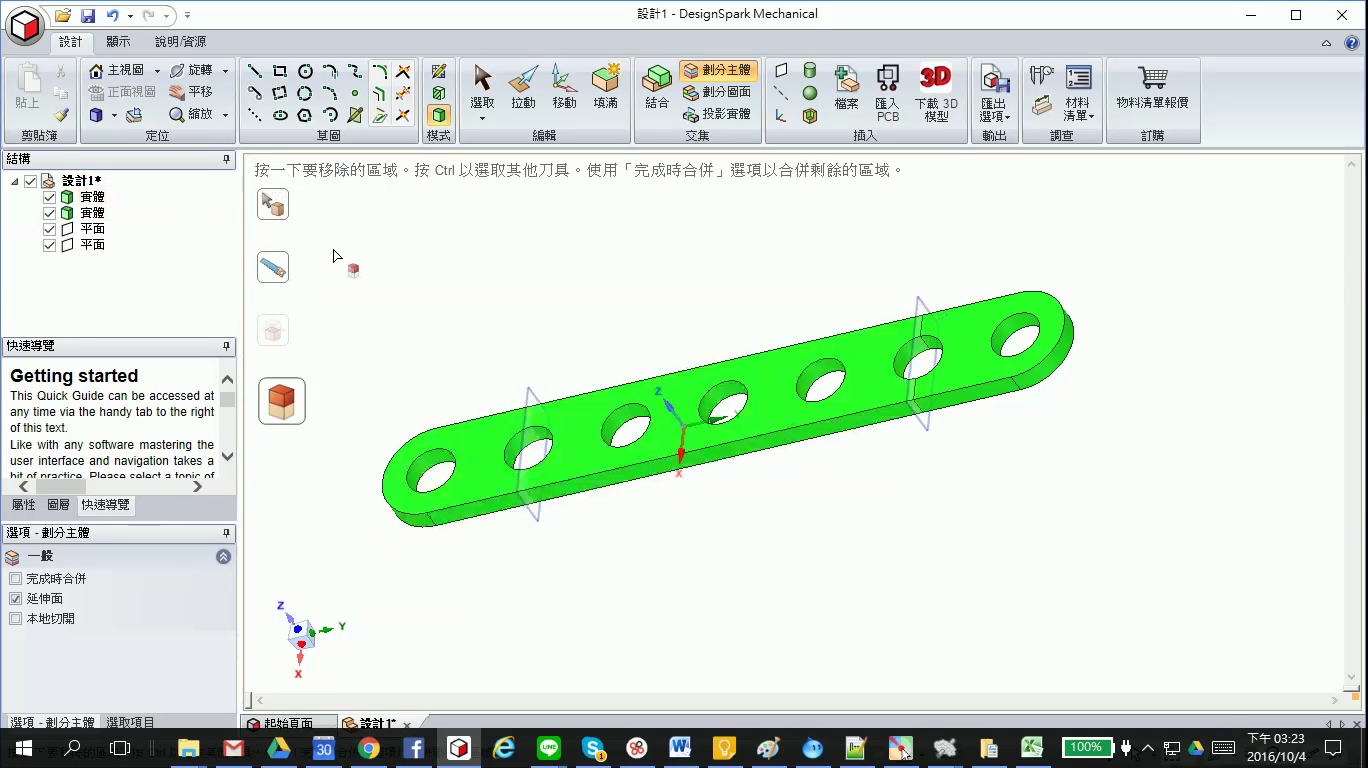Open the 顯示 ribbon tab
The height and width of the screenshot is (768, 1368).
coord(118,42)
